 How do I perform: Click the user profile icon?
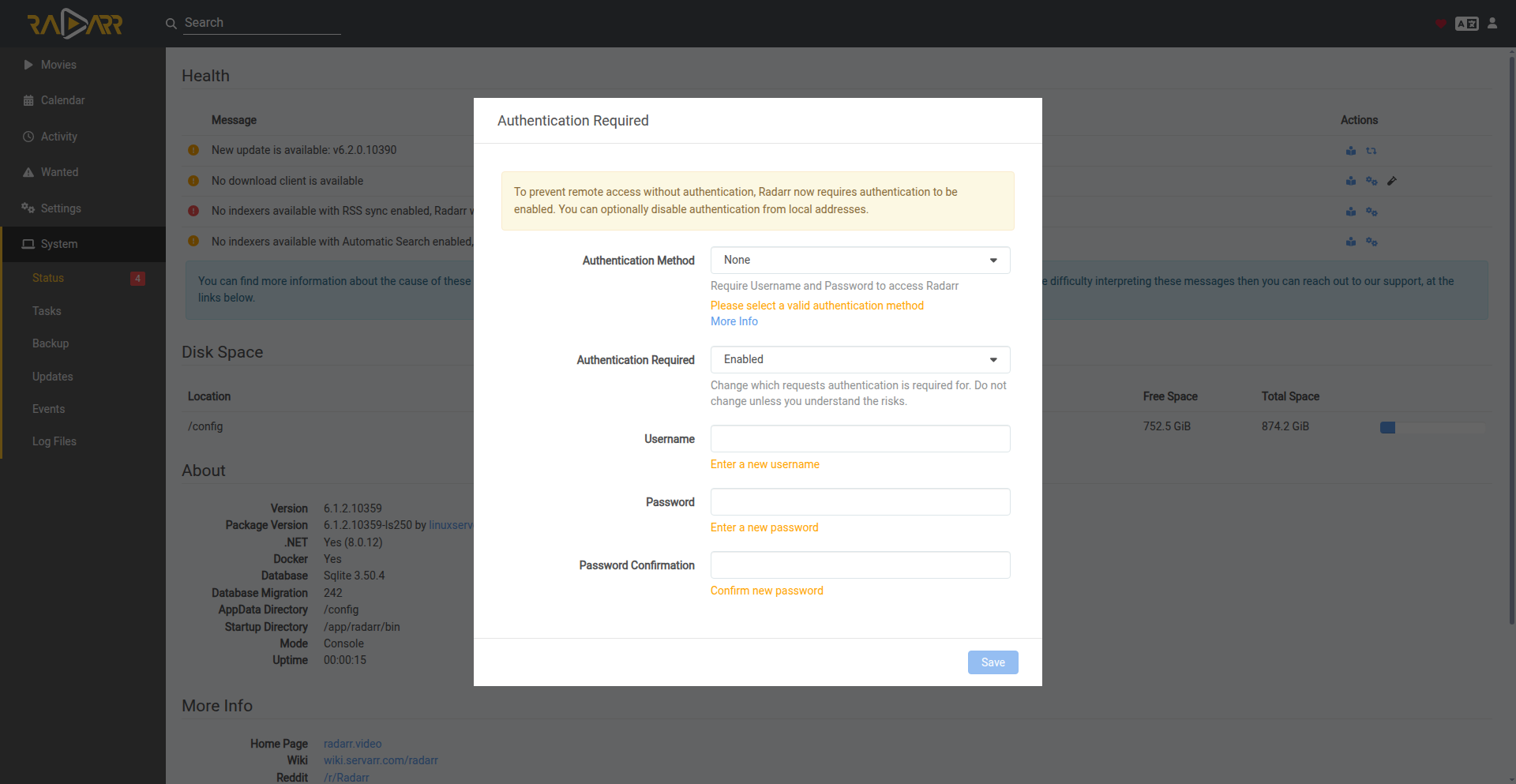pyautogui.click(x=1492, y=24)
